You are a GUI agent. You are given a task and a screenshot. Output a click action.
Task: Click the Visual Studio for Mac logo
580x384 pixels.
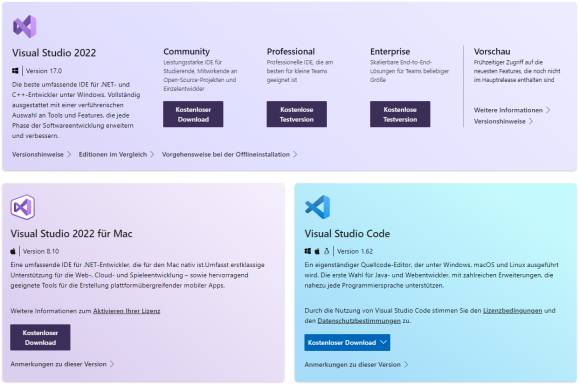pyautogui.click(x=23, y=207)
